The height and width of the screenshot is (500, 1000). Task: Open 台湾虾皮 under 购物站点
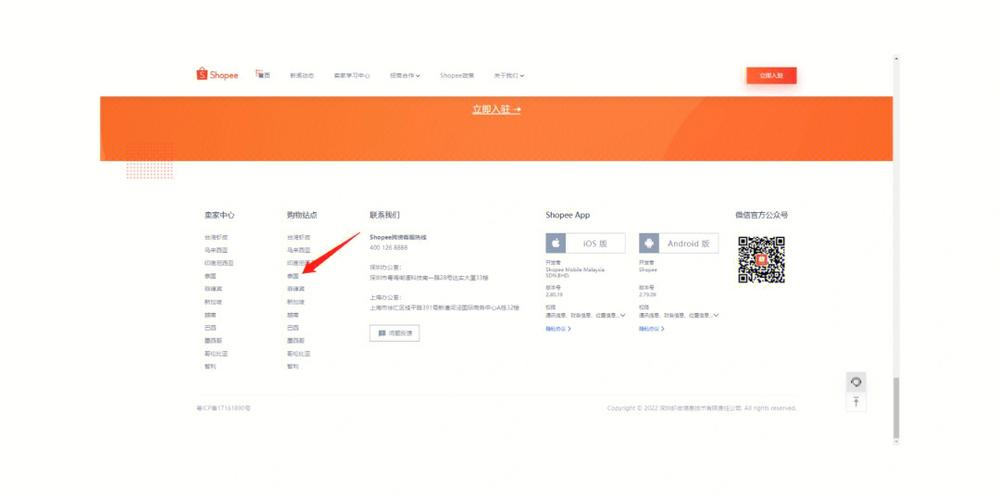point(298,237)
